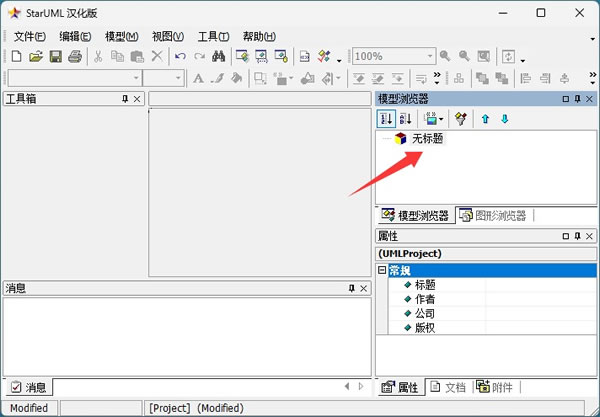Click the Paste clipboard icon
The image size is (600, 417).
137,57
